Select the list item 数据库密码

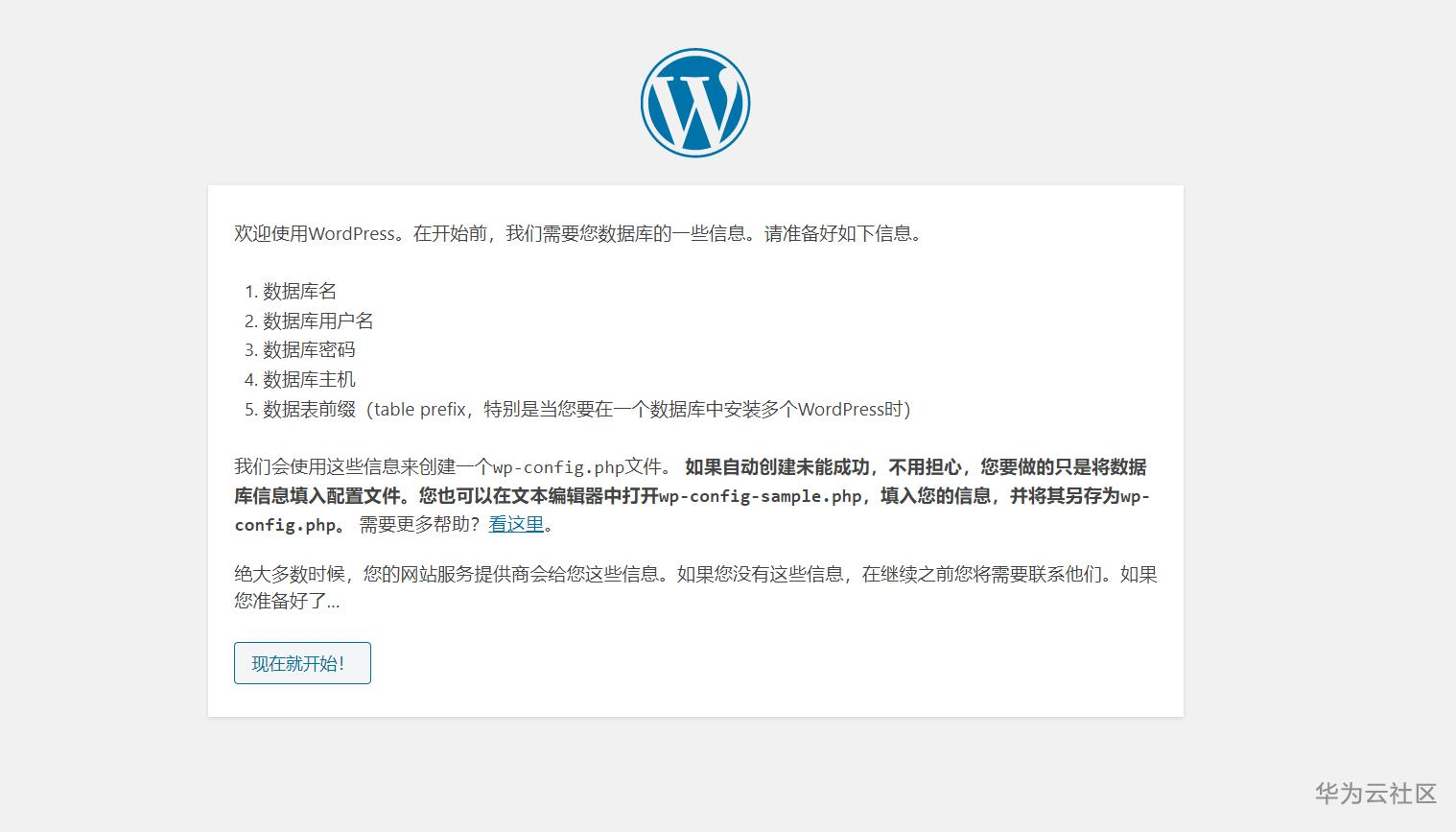point(309,349)
